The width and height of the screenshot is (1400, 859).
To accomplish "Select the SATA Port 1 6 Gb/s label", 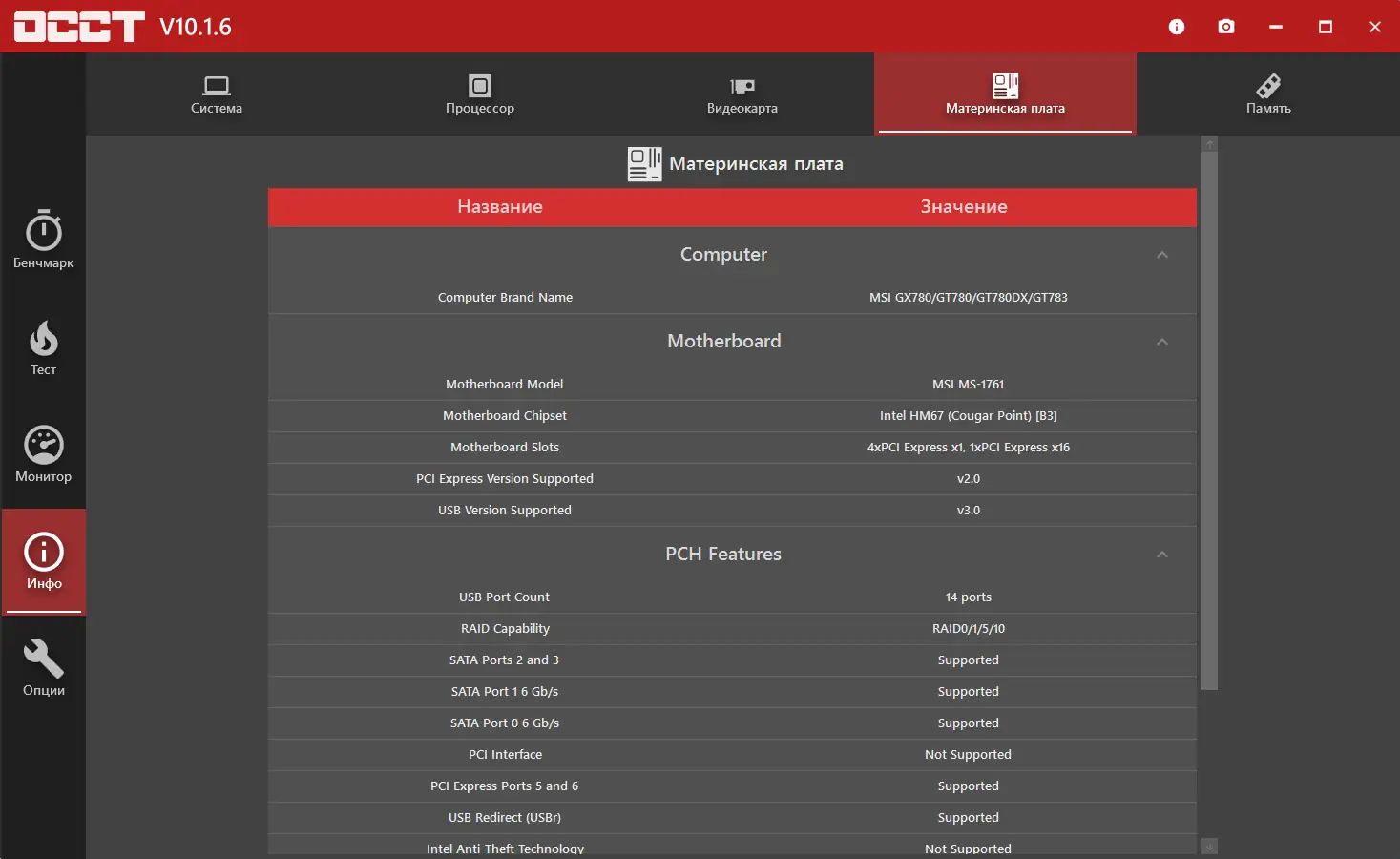I will 505,692.
